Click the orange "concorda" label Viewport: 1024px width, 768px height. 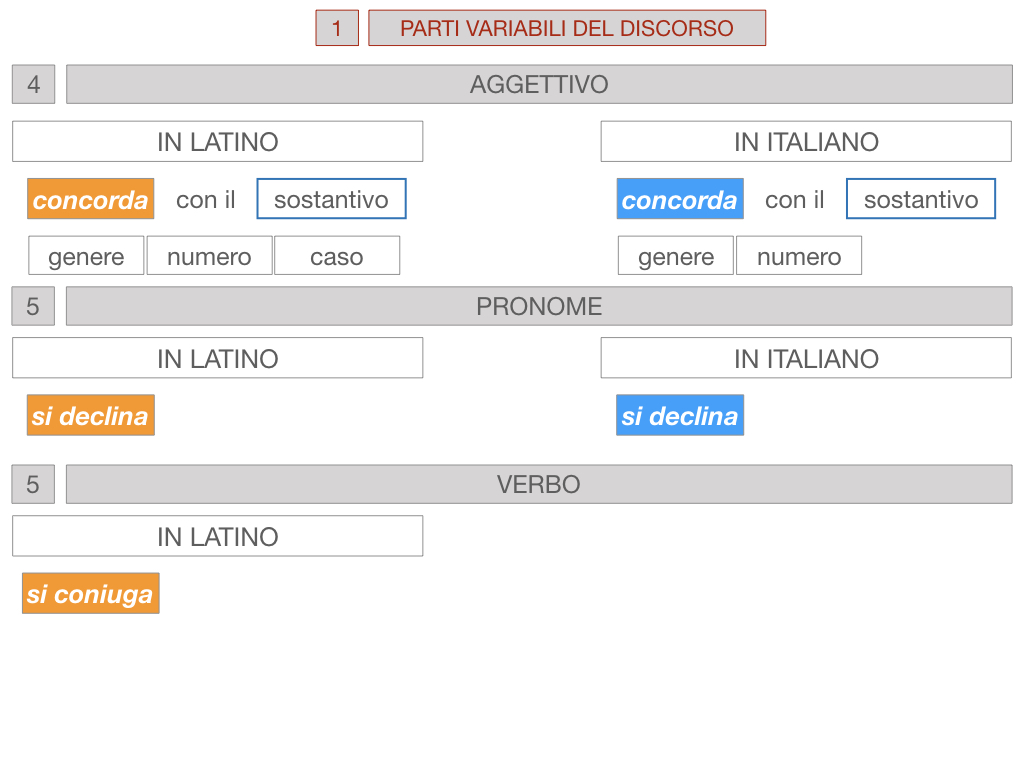90,199
